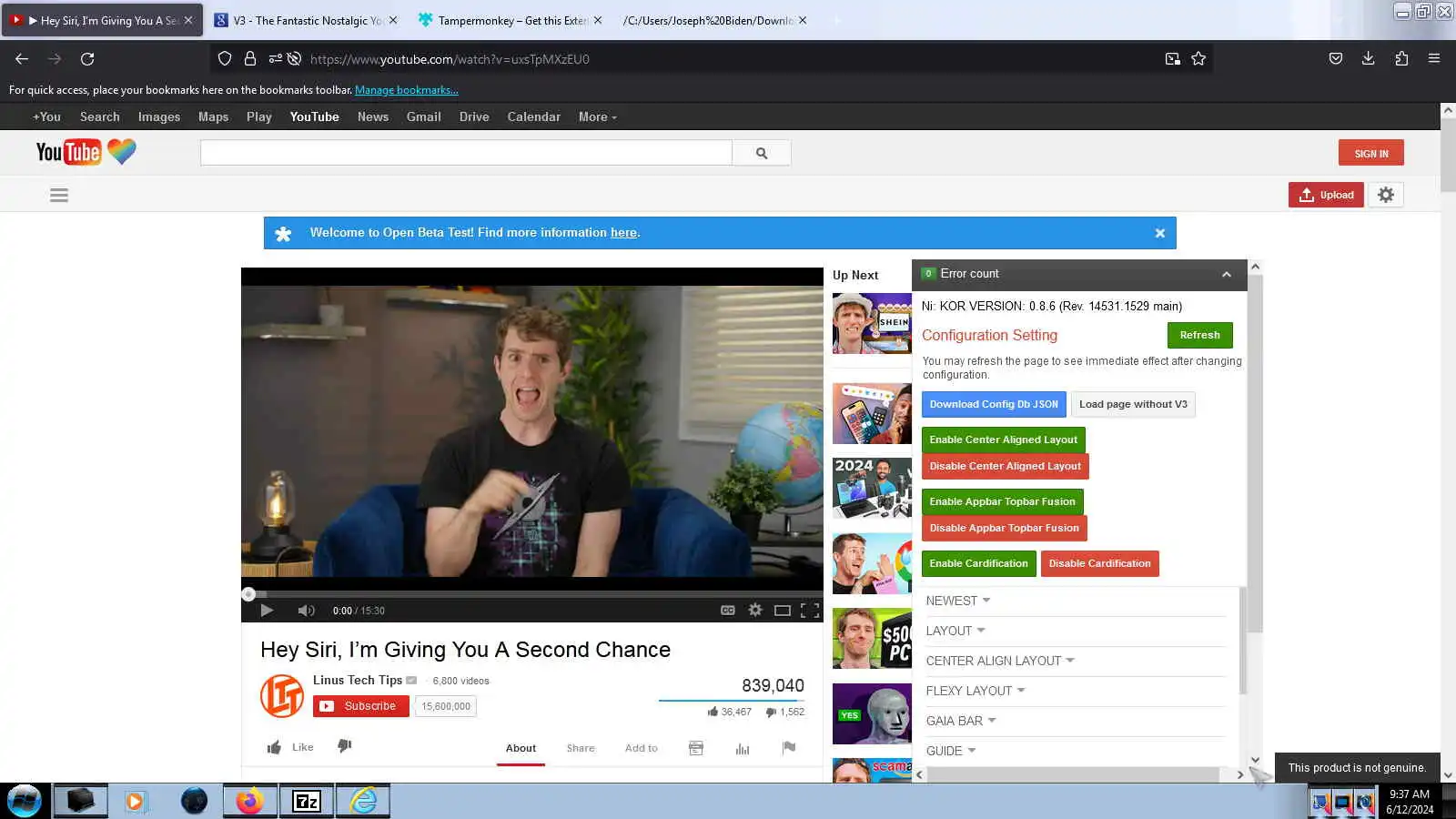Dislike the video with thumbs-down icon
The height and width of the screenshot is (819, 1456).
coord(344,746)
